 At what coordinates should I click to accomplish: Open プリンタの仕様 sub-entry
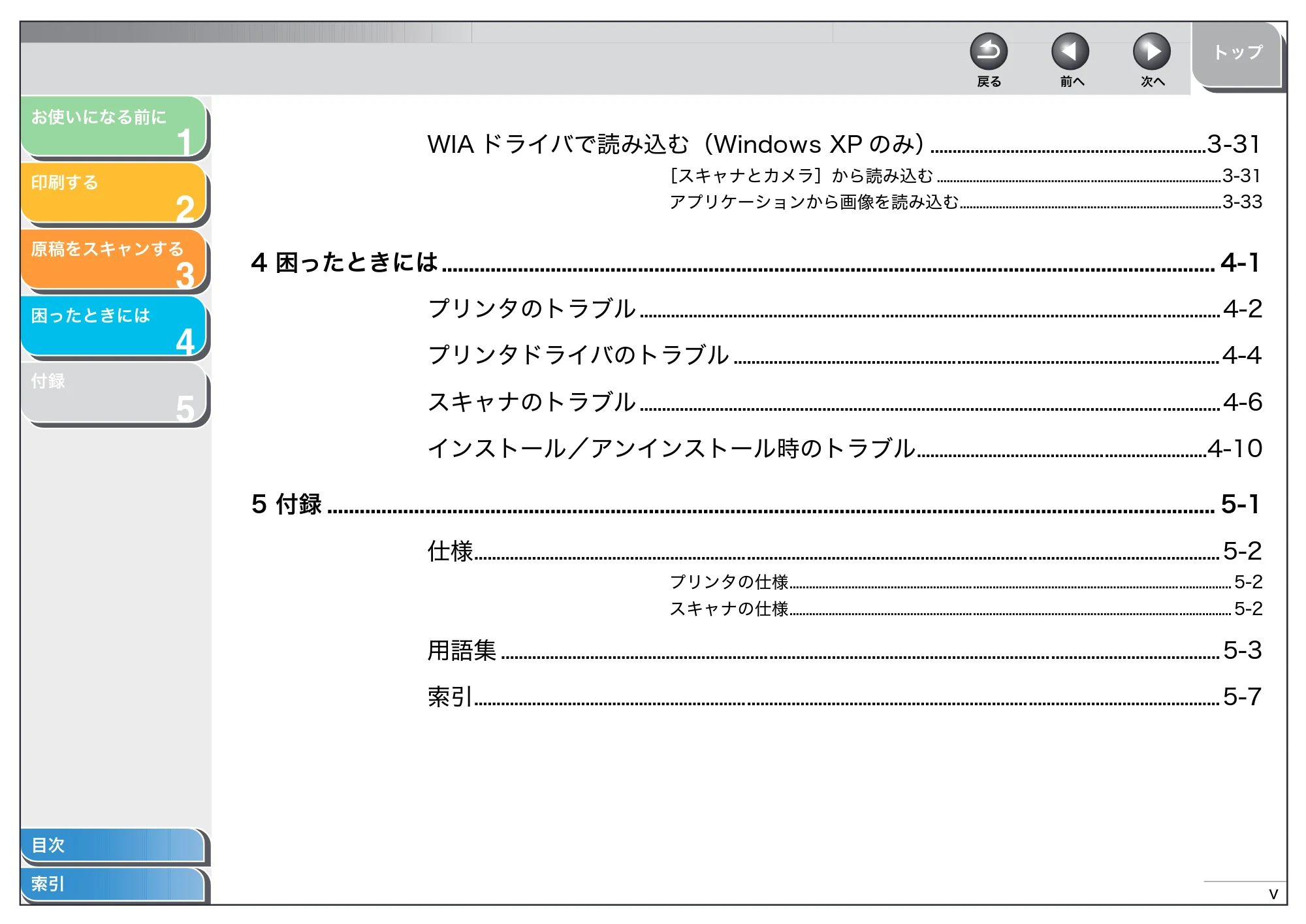coord(966,582)
